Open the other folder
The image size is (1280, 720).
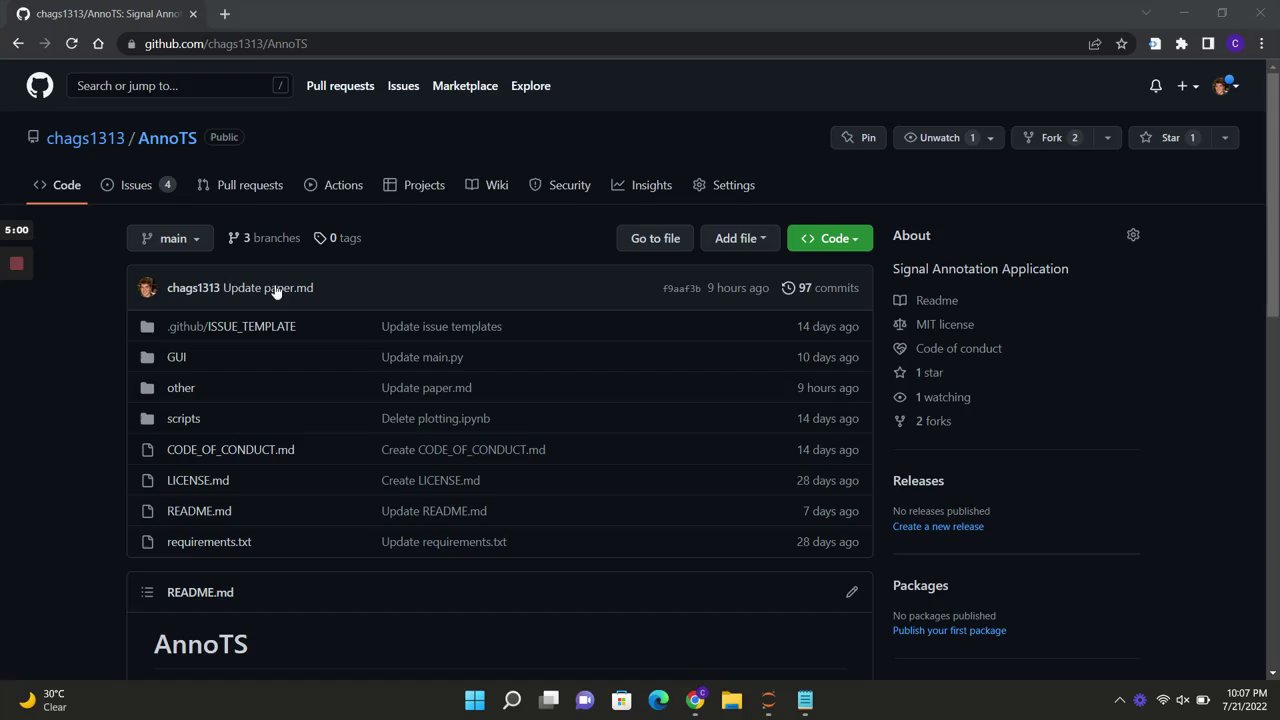pos(181,388)
